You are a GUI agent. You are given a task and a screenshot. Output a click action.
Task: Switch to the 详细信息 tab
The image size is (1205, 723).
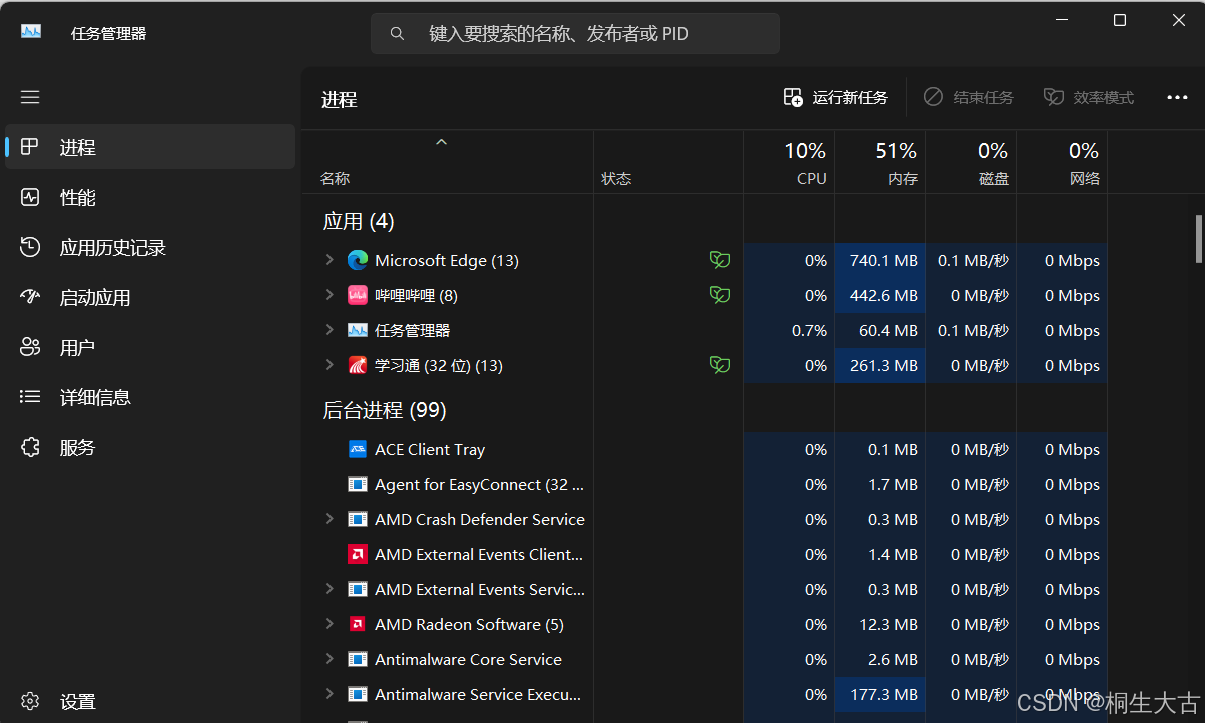(150, 397)
